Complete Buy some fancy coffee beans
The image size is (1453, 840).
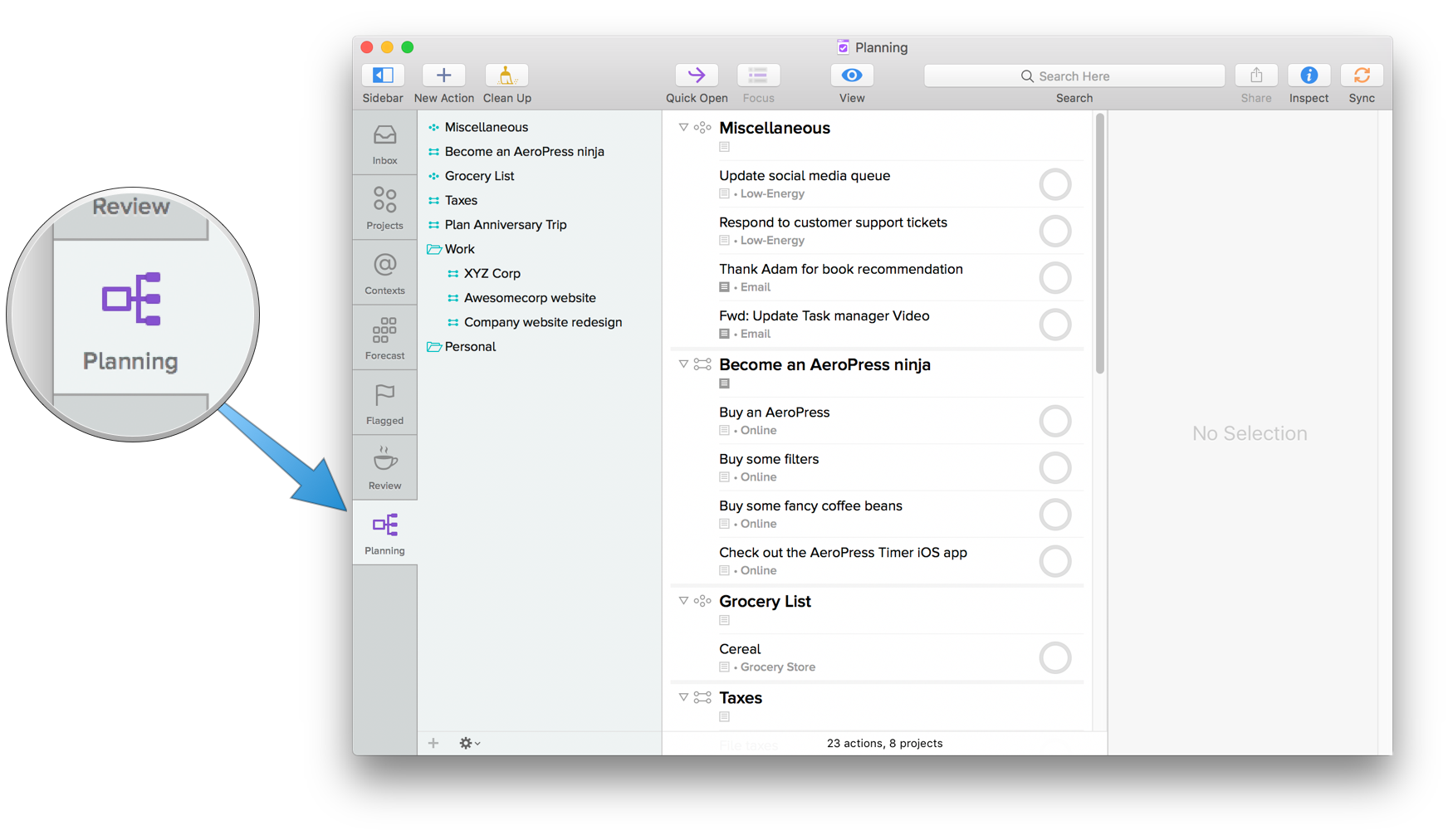1055,515
